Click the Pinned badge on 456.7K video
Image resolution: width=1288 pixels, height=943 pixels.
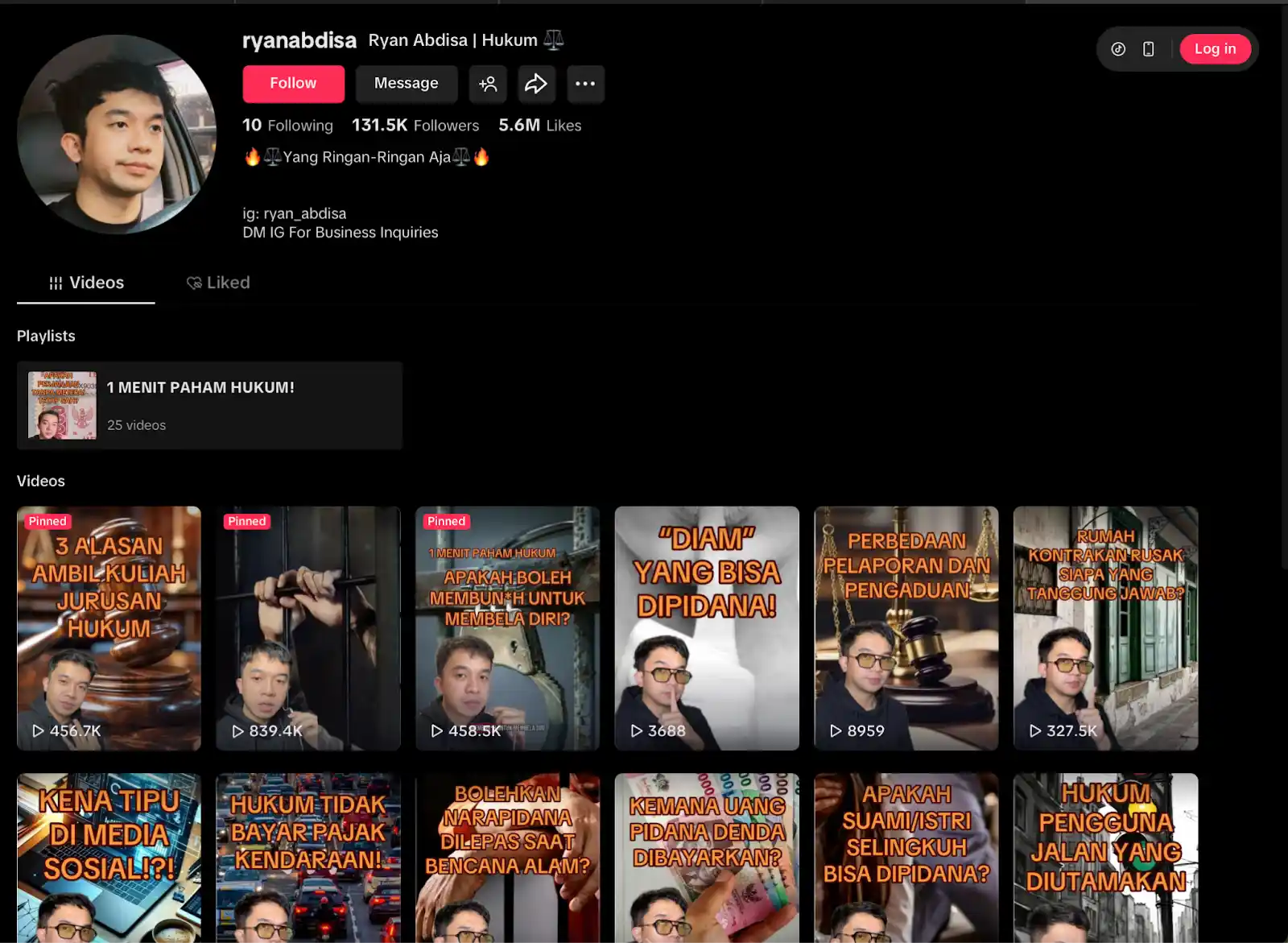point(47,522)
